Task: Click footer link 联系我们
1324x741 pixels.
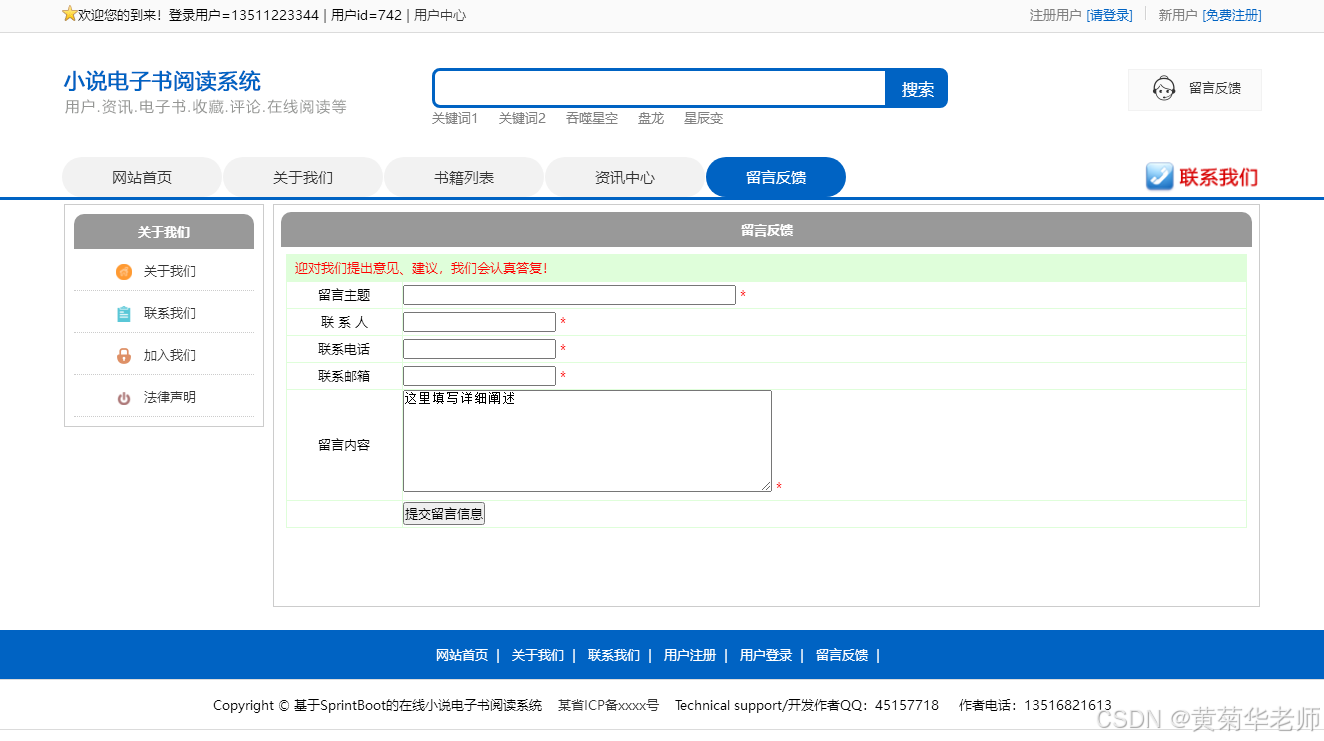Action: tap(614, 656)
